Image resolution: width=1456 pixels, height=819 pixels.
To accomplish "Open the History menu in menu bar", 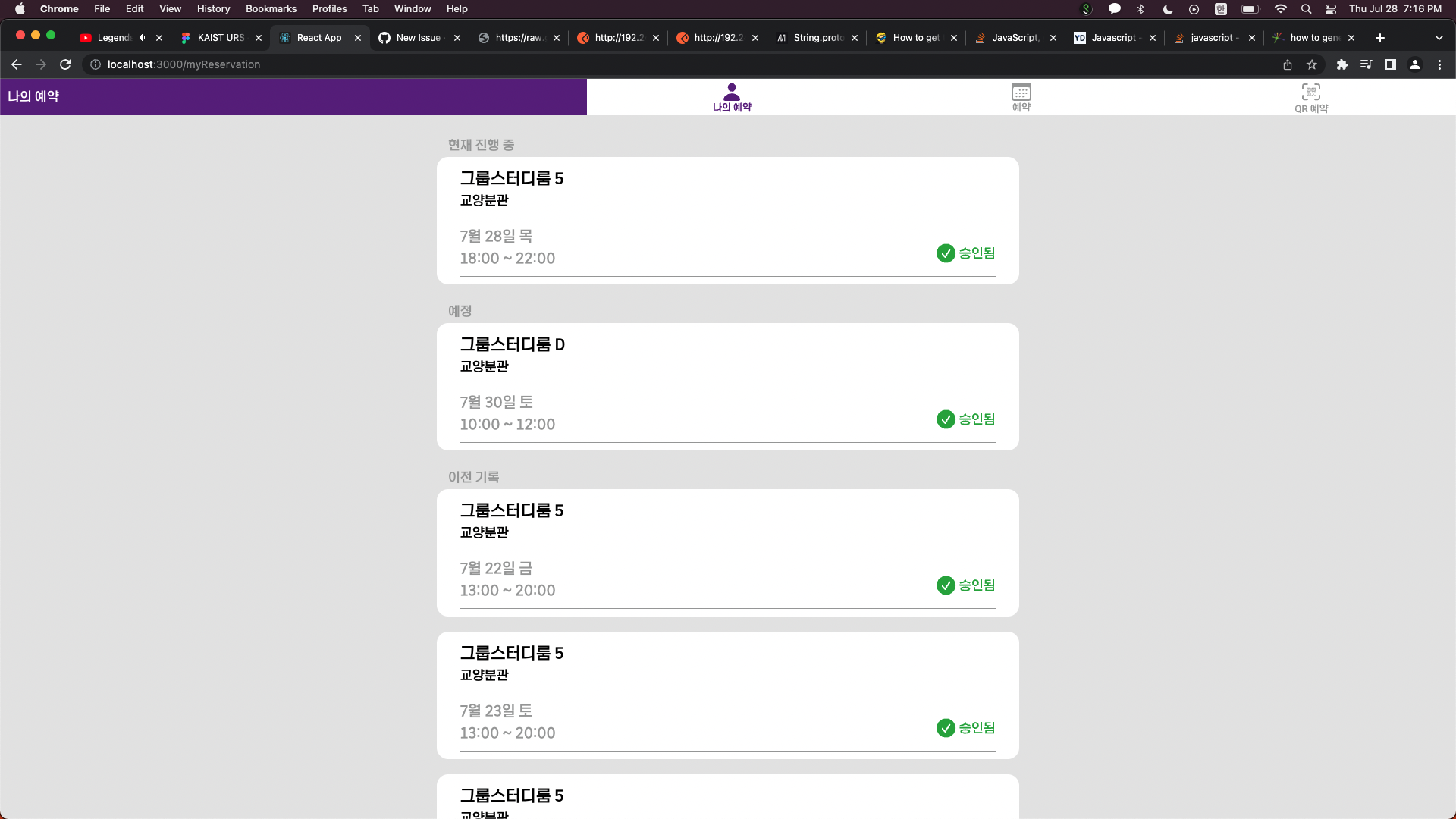I will (213, 8).
